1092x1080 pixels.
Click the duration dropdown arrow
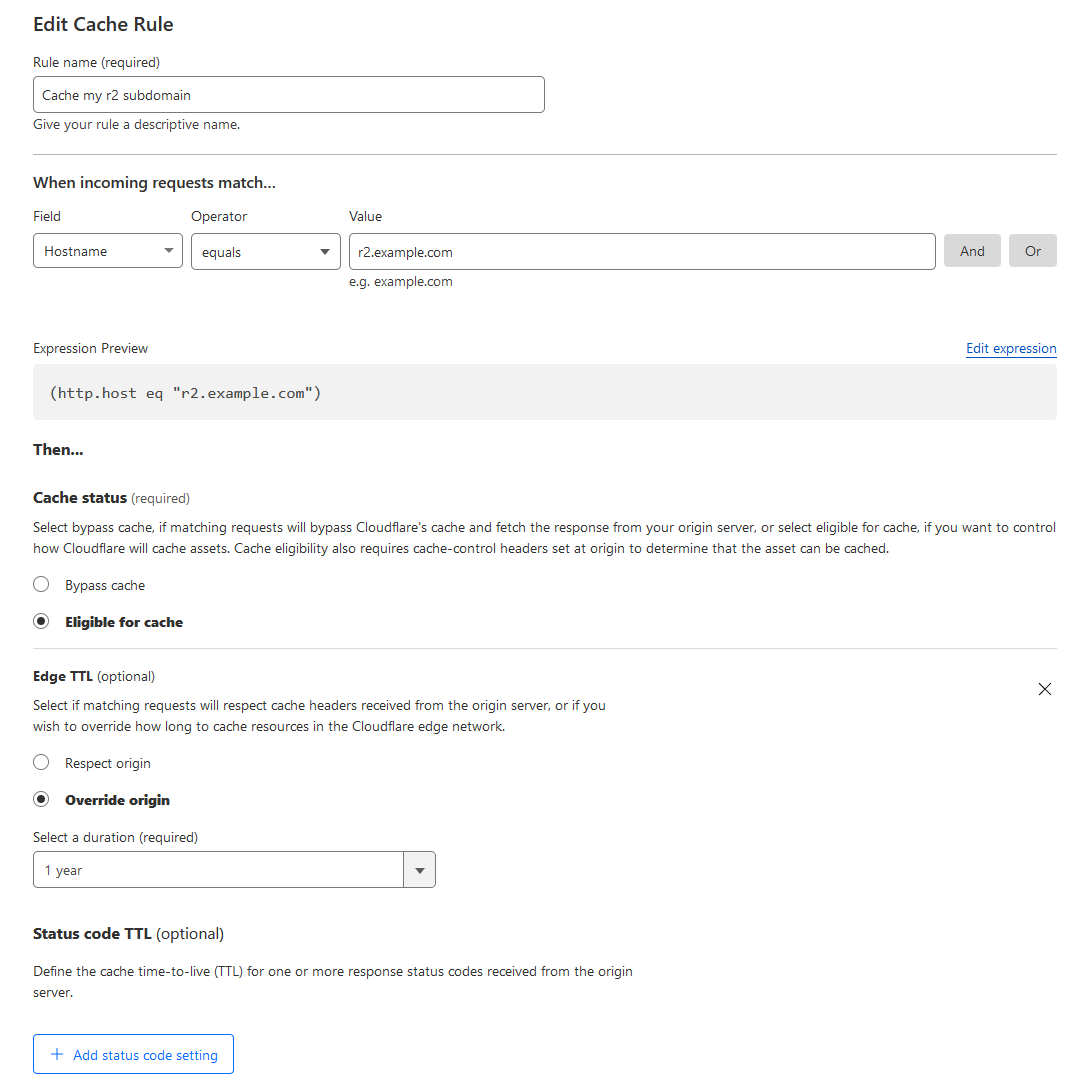point(419,869)
